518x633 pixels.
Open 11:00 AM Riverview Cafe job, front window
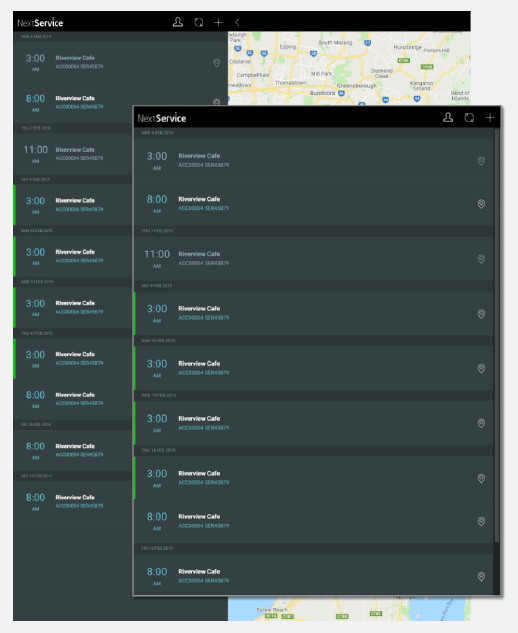point(199,254)
